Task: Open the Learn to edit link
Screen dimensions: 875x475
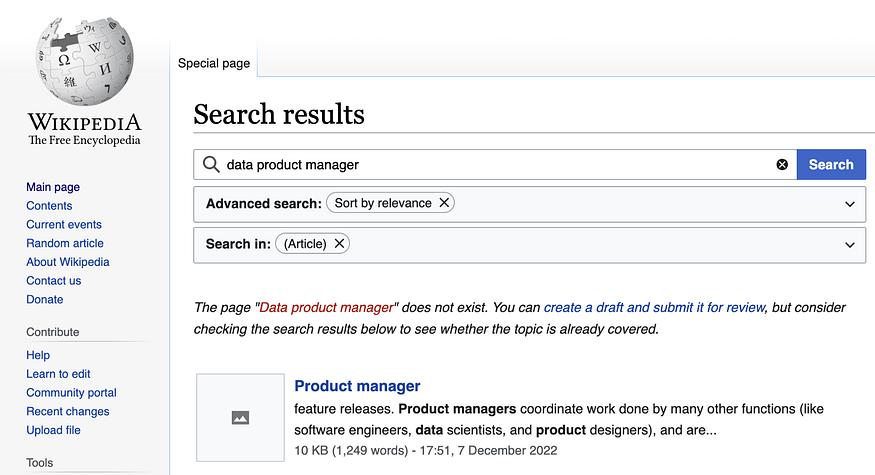Action: point(58,374)
